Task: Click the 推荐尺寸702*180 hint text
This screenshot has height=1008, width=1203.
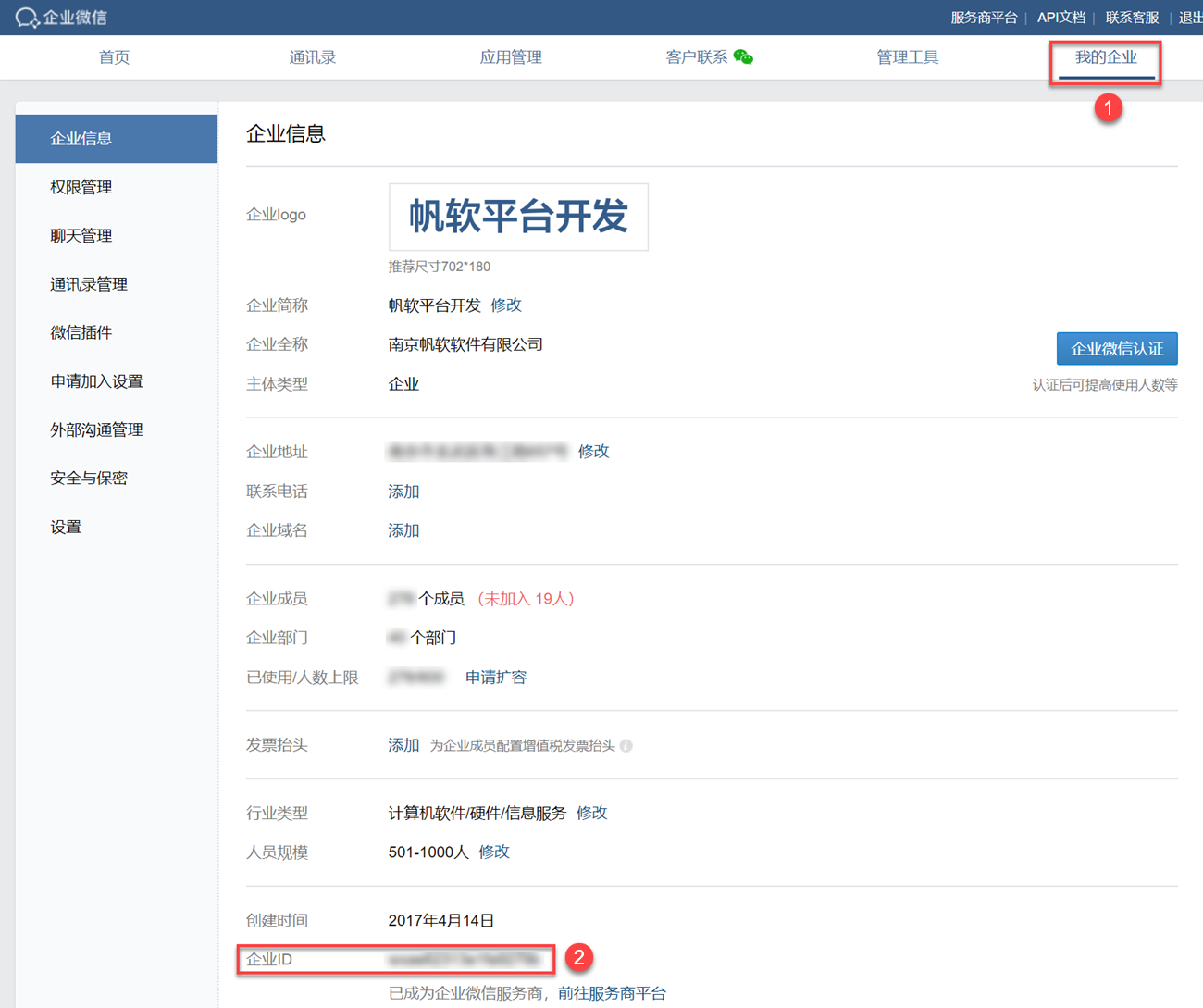Action: 440,267
